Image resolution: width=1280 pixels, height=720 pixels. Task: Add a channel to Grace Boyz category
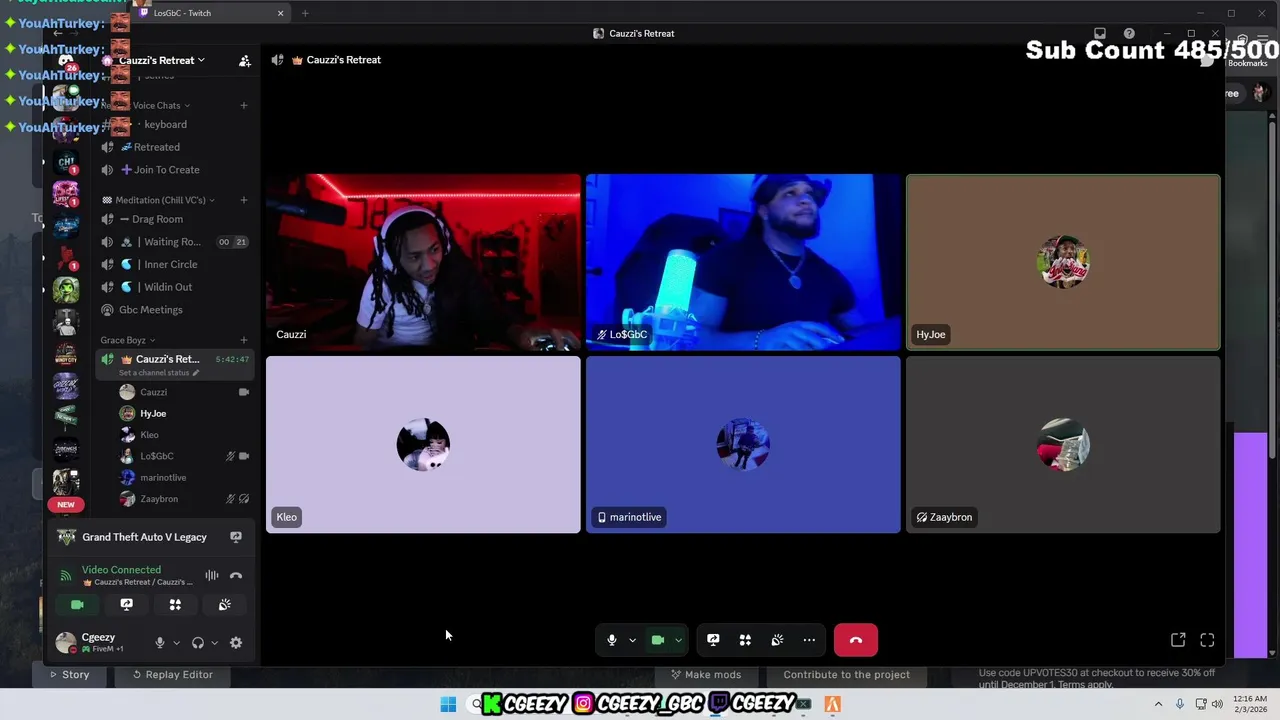(x=244, y=340)
